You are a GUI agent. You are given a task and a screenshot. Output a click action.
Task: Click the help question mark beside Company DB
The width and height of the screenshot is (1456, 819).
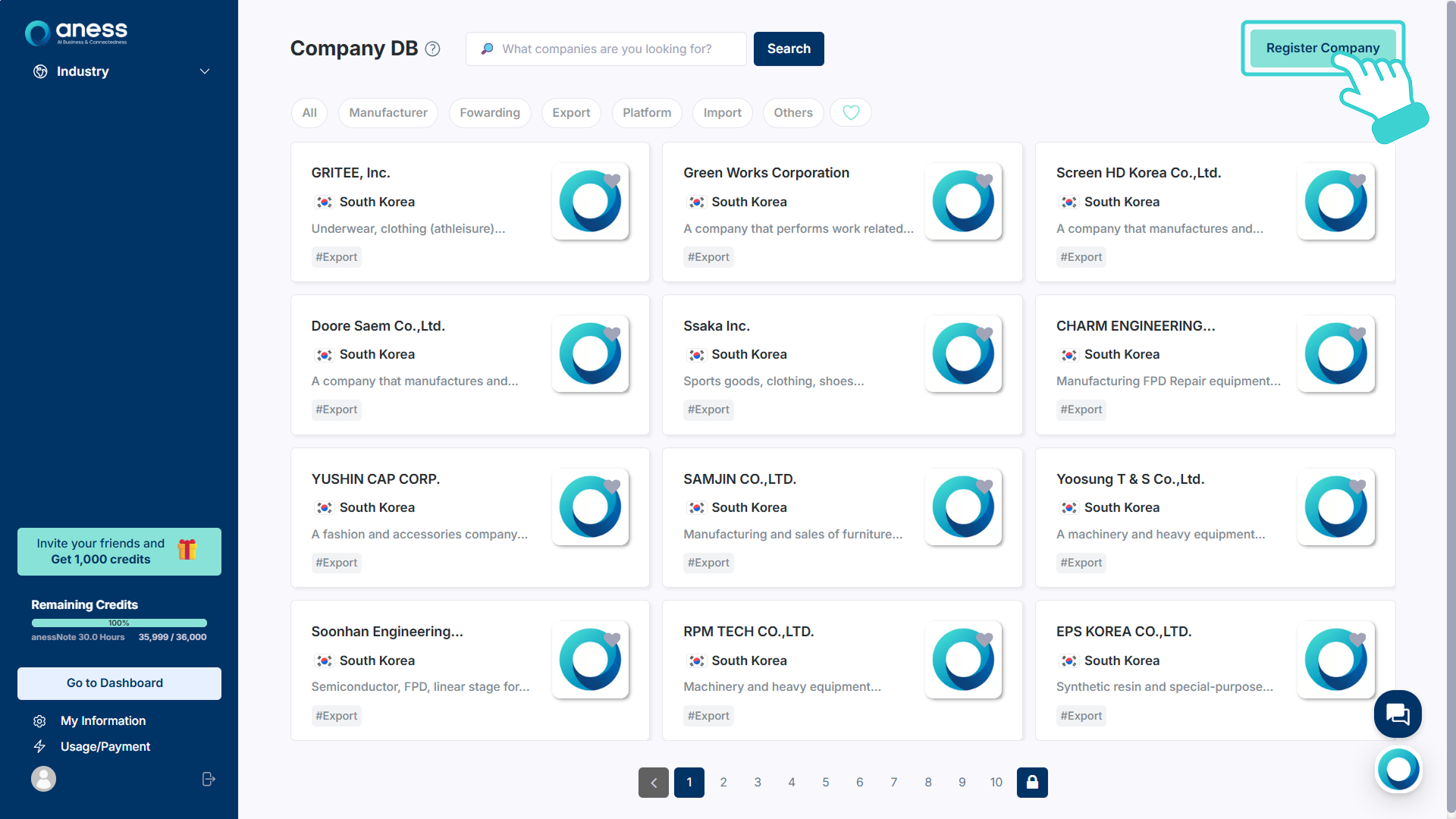(432, 49)
